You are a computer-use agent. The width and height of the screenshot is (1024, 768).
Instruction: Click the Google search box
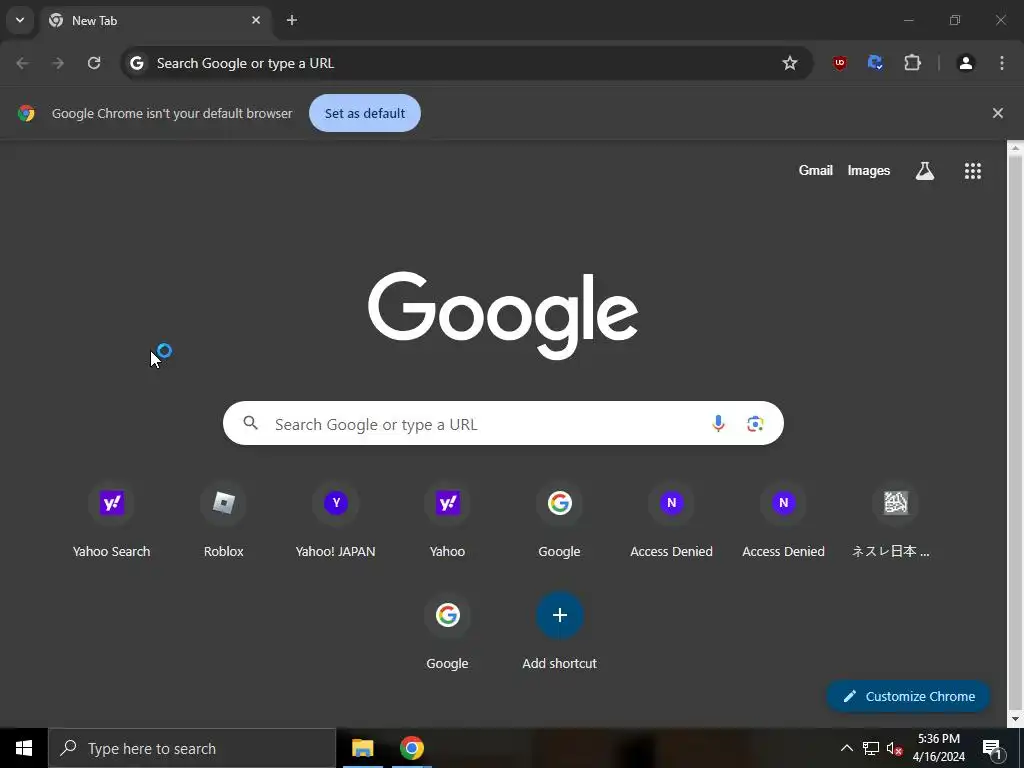tap(503, 424)
